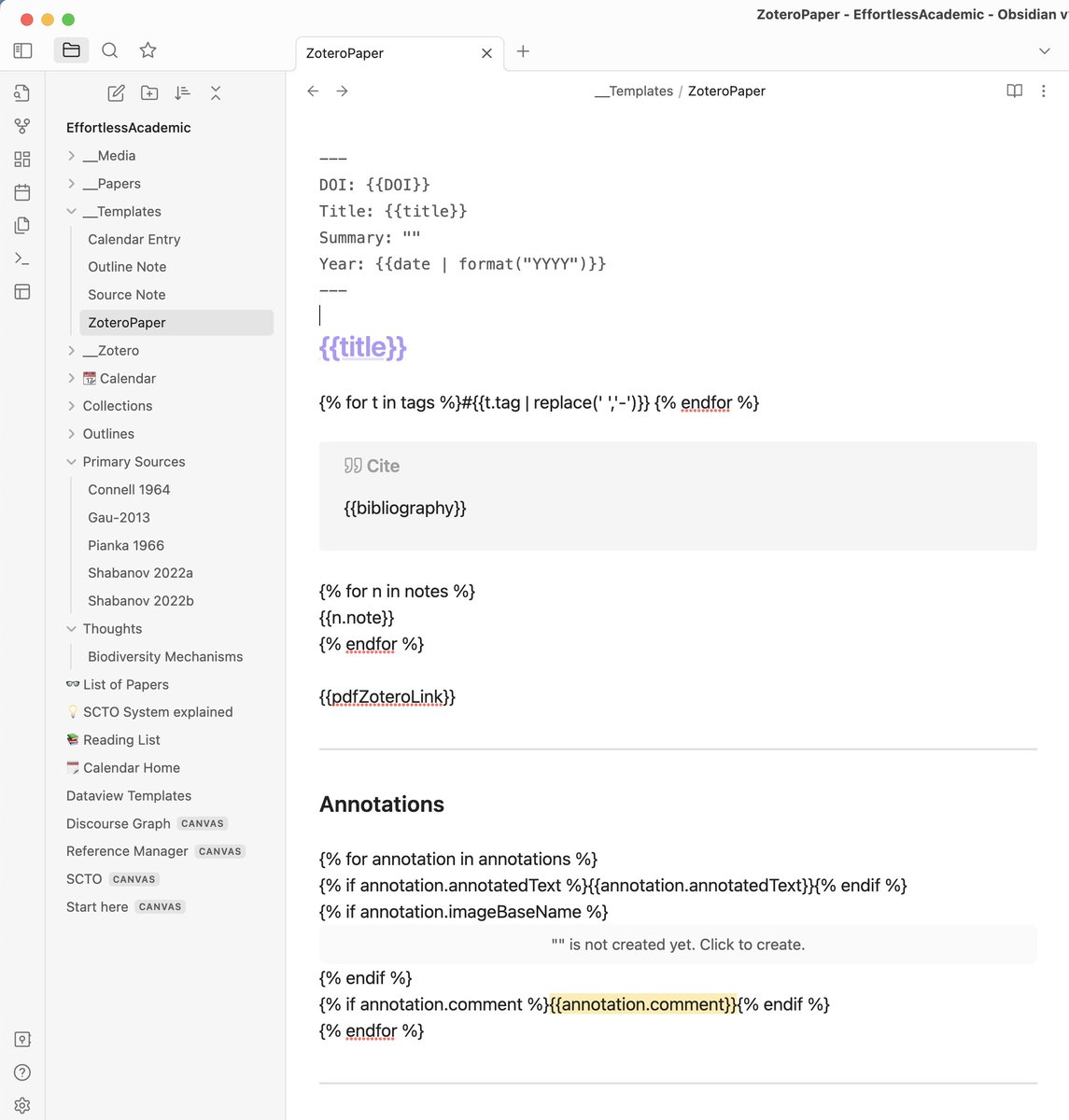The height and width of the screenshot is (1120, 1069).
Task: Navigate back with left arrow
Action: point(313,91)
